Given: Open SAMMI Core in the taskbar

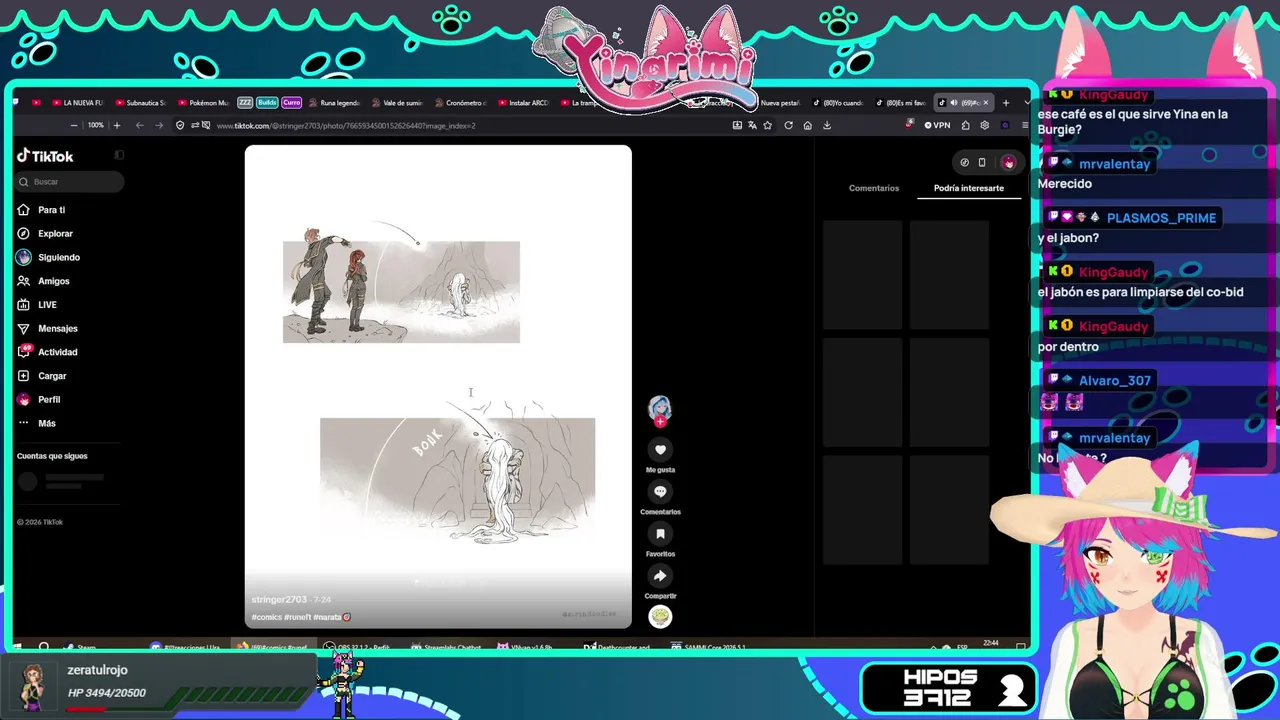Looking at the screenshot, I should pyautogui.click(x=709, y=647).
